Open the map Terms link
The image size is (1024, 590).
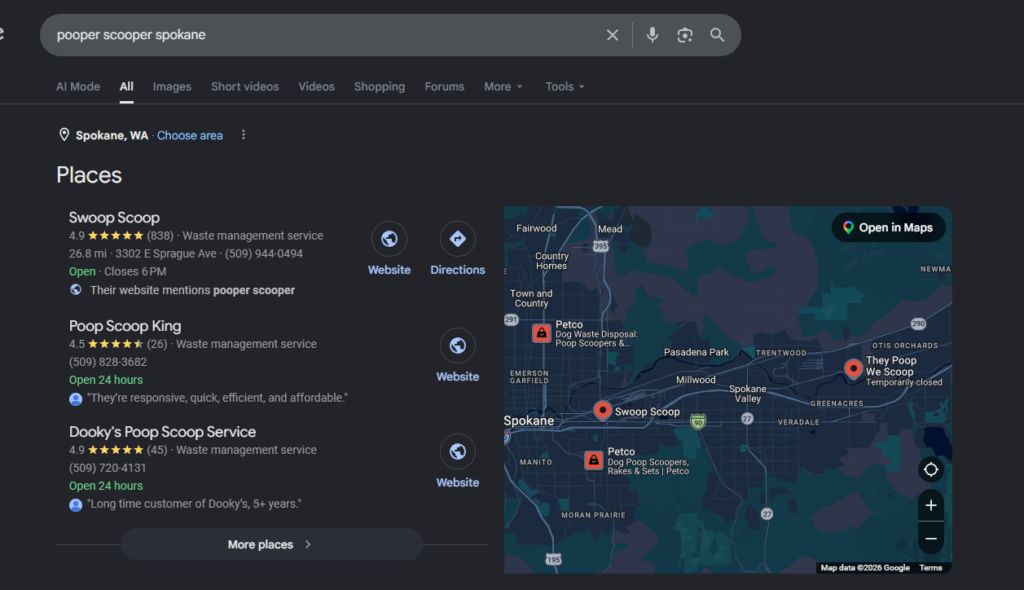tap(931, 568)
